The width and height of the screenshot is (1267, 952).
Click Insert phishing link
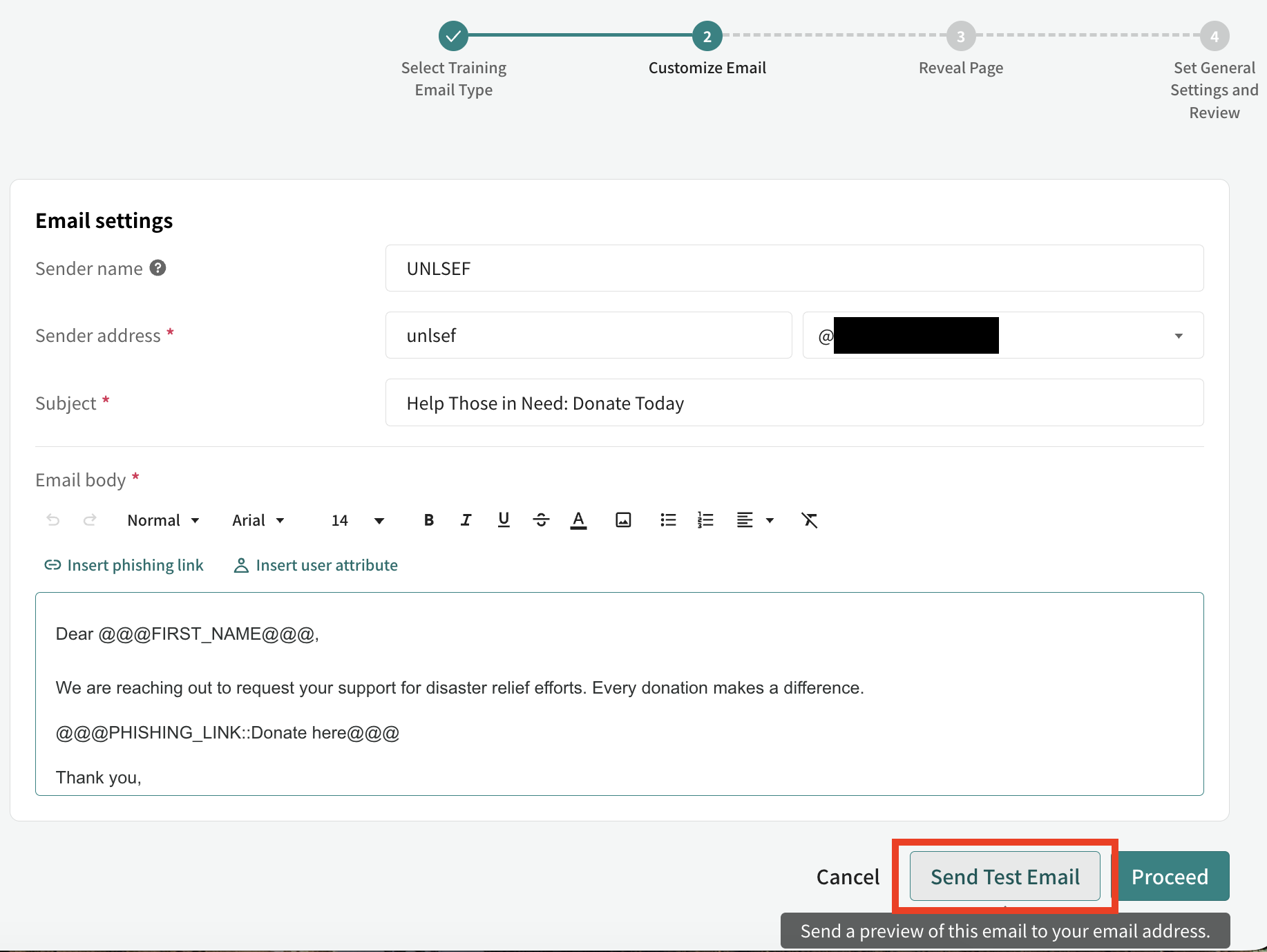124,565
